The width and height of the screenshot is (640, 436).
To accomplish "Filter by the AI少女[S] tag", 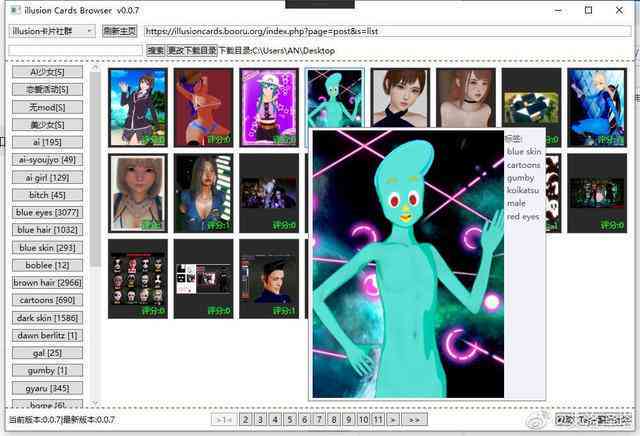I will pos(47,72).
